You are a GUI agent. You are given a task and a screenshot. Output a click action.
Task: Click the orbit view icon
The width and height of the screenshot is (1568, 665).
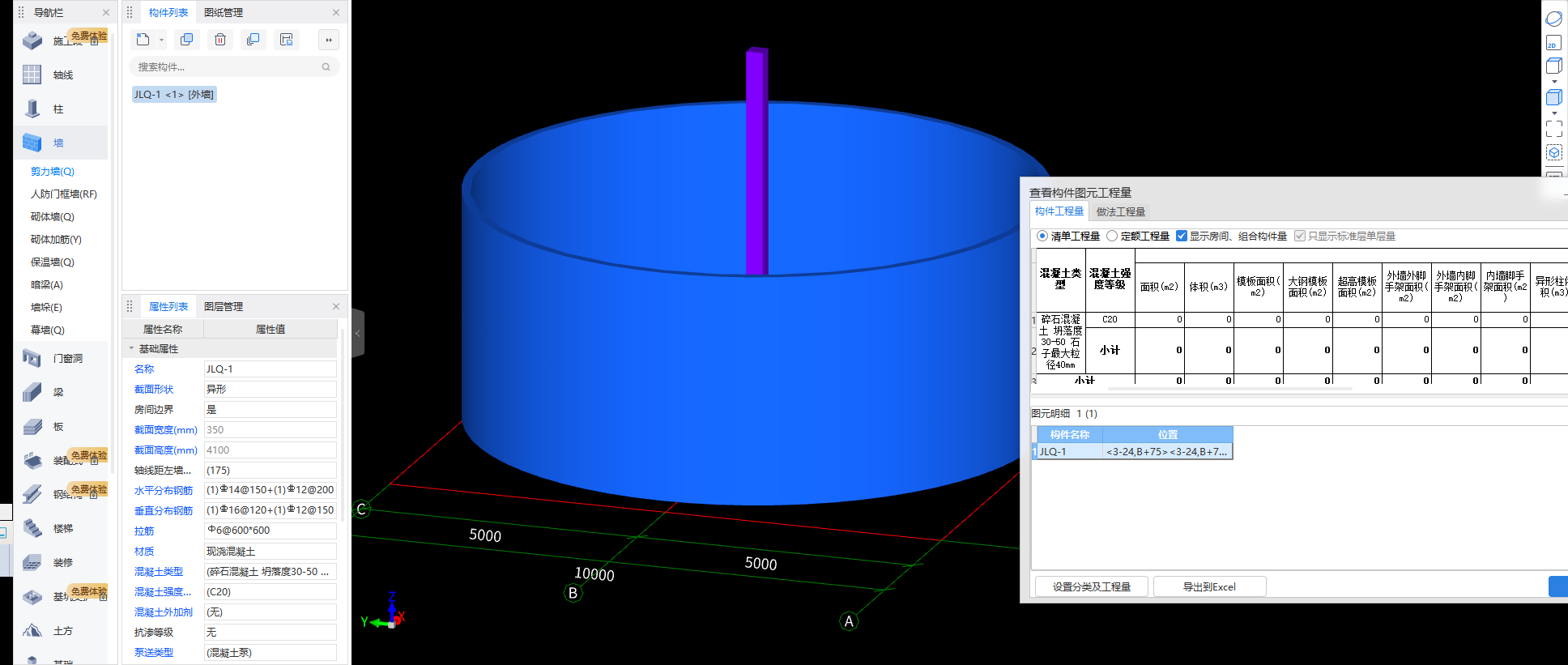pyautogui.click(x=1554, y=19)
